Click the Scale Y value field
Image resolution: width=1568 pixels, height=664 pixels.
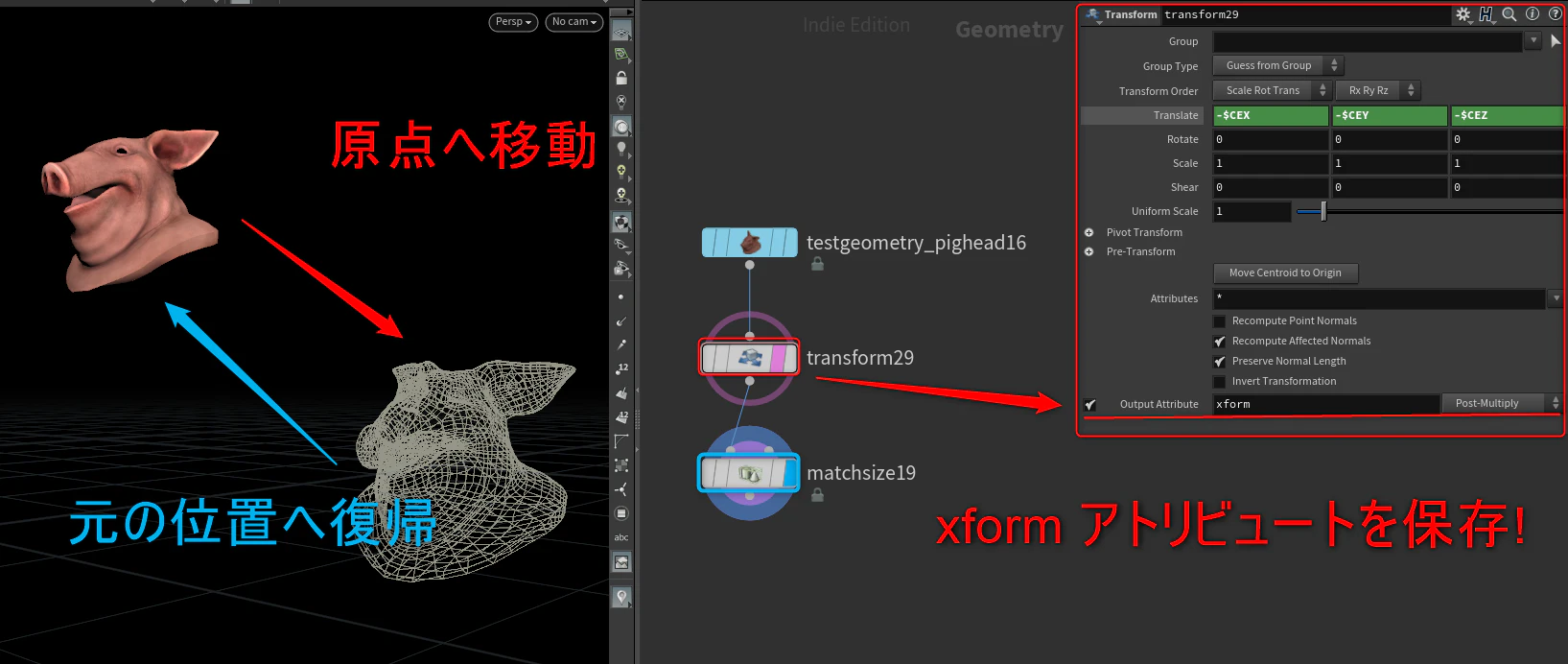coord(1390,163)
